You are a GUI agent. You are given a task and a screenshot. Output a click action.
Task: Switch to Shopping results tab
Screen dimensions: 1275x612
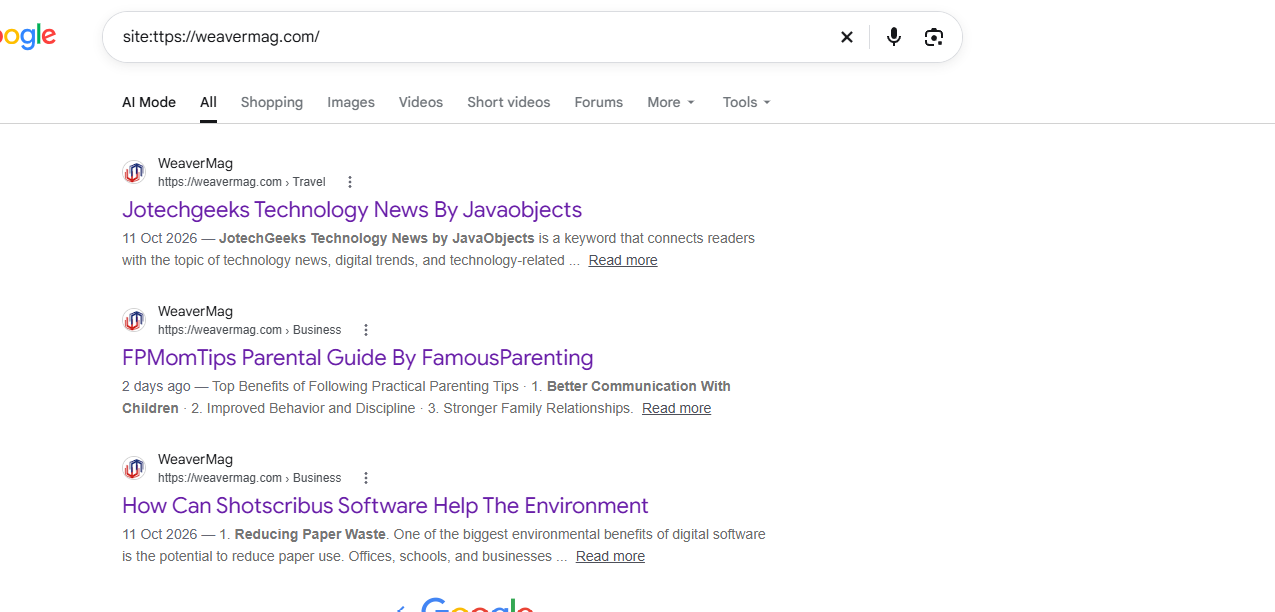(272, 102)
